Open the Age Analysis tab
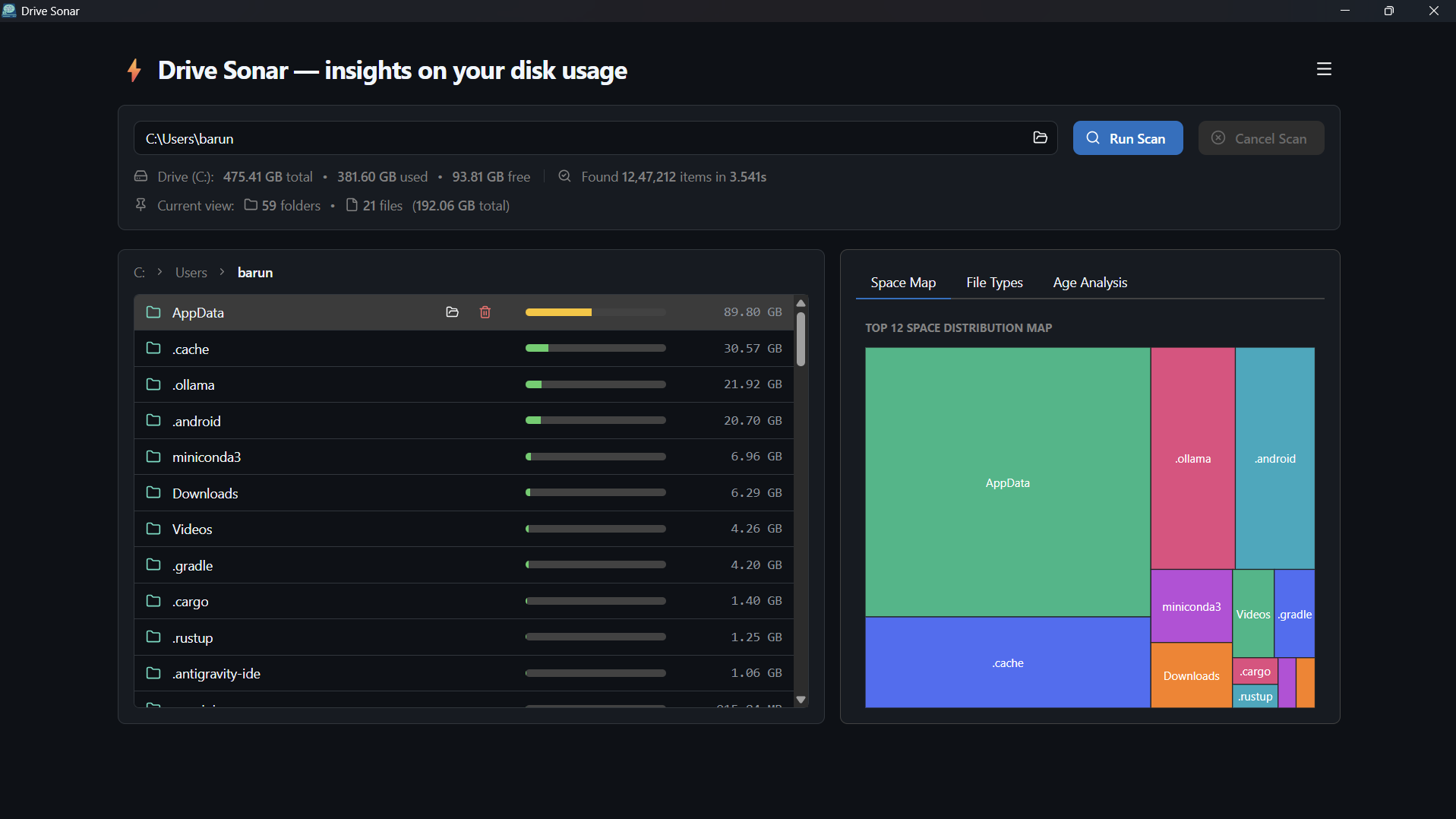 tap(1090, 283)
